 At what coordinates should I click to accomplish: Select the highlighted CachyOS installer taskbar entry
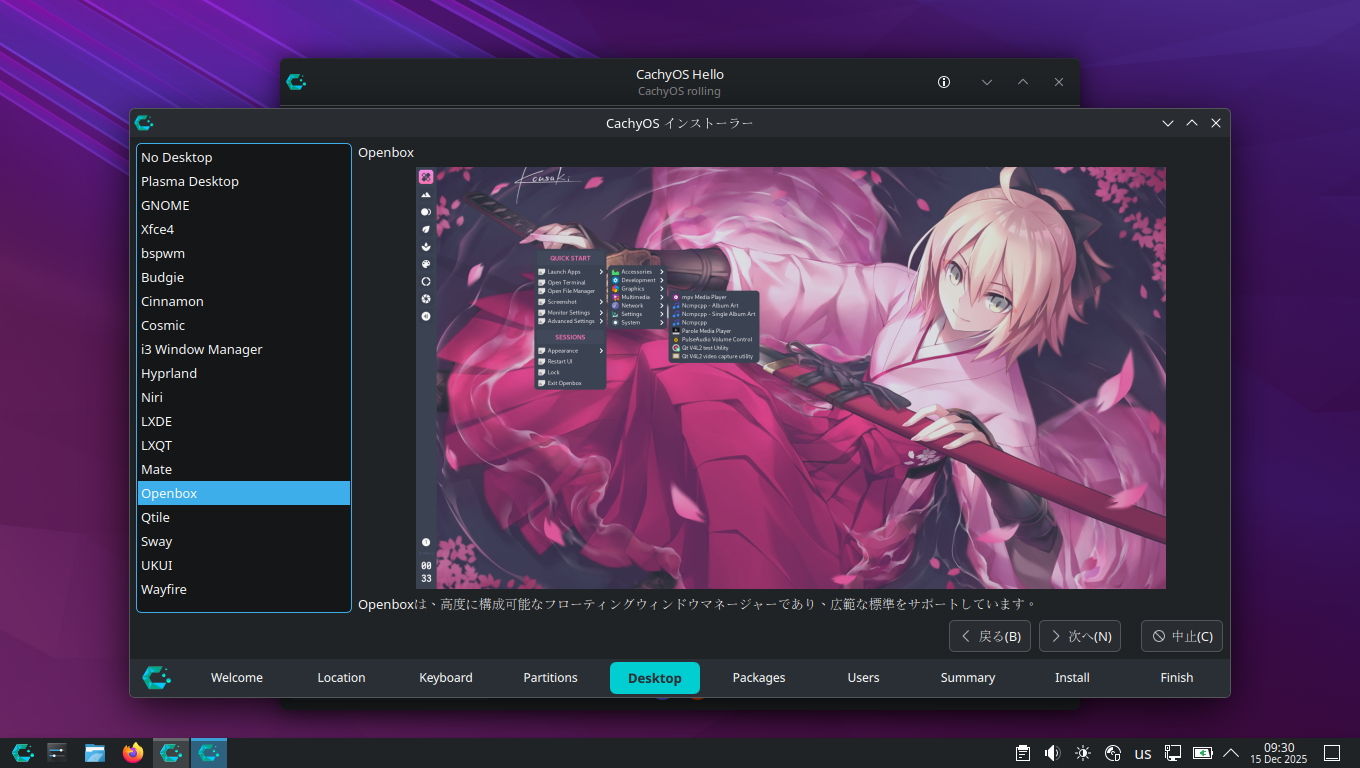pyautogui.click(x=209, y=753)
